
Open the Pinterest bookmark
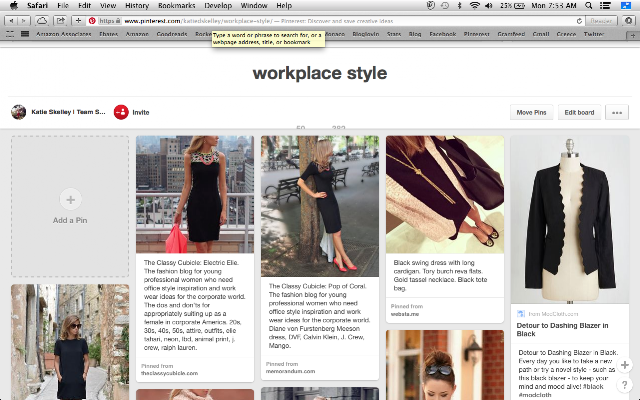coord(476,34)
